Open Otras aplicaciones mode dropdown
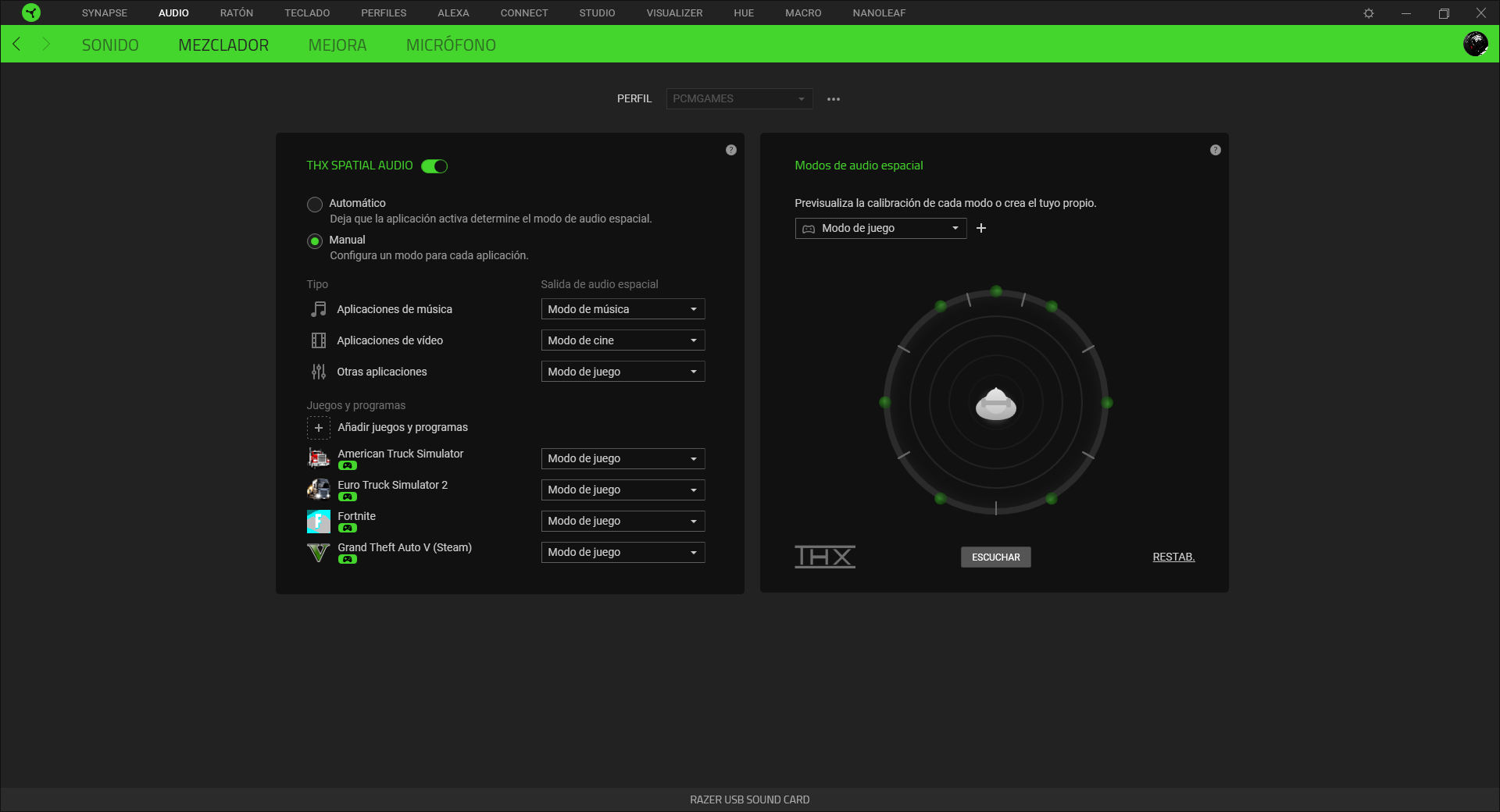 click(x=623, y=372)
